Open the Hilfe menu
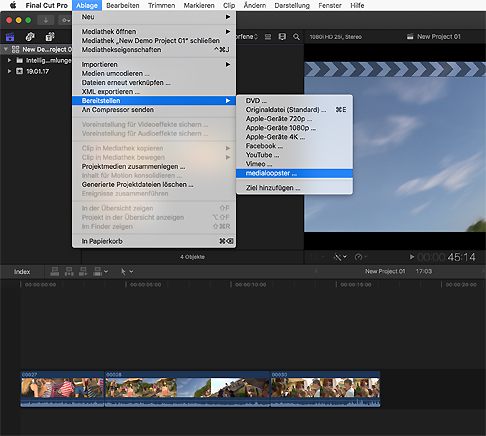 [357, 5]
